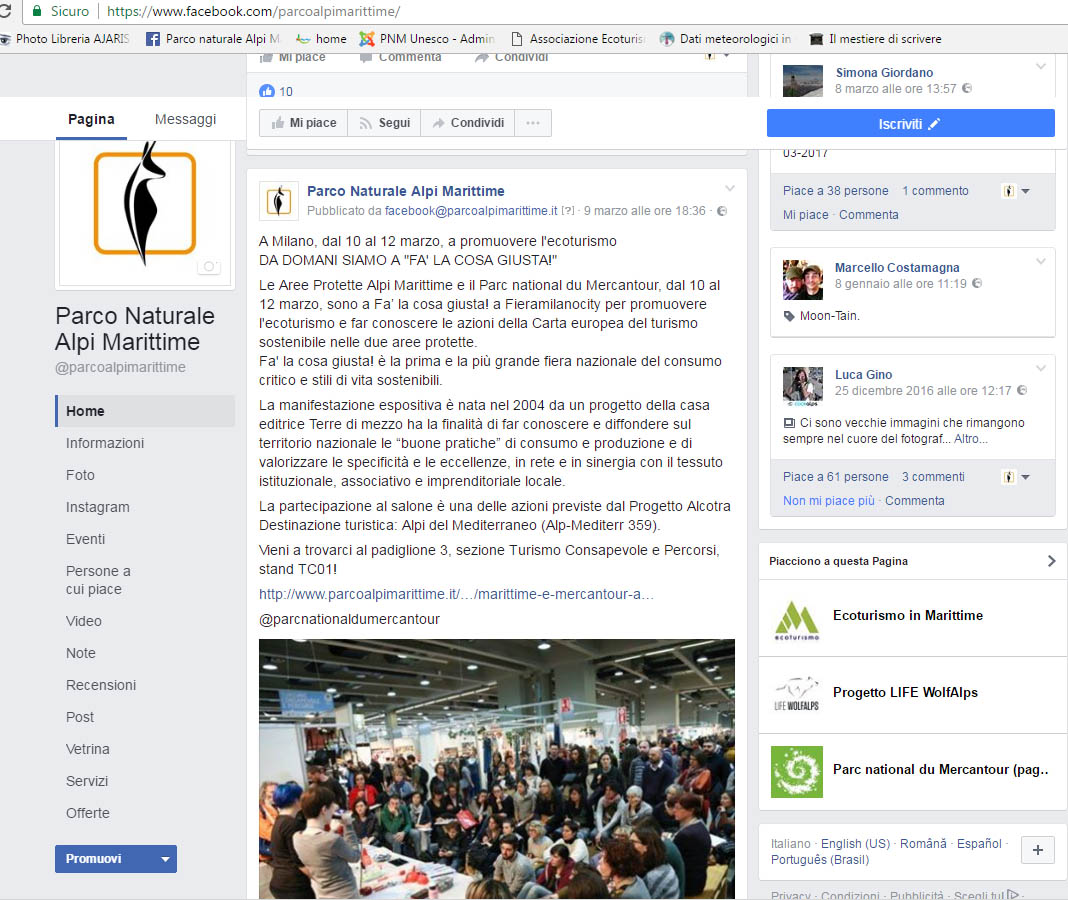The image size is (1068, 900).
Task: Open the Facebook bookmark Parco naturale Alpi M
Action: click(x=213, y=39)
